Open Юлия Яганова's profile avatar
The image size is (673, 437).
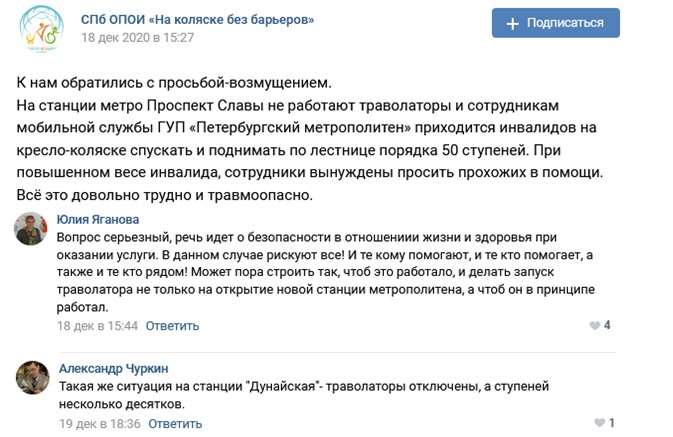pyautogui.click(x=30, y=229)
